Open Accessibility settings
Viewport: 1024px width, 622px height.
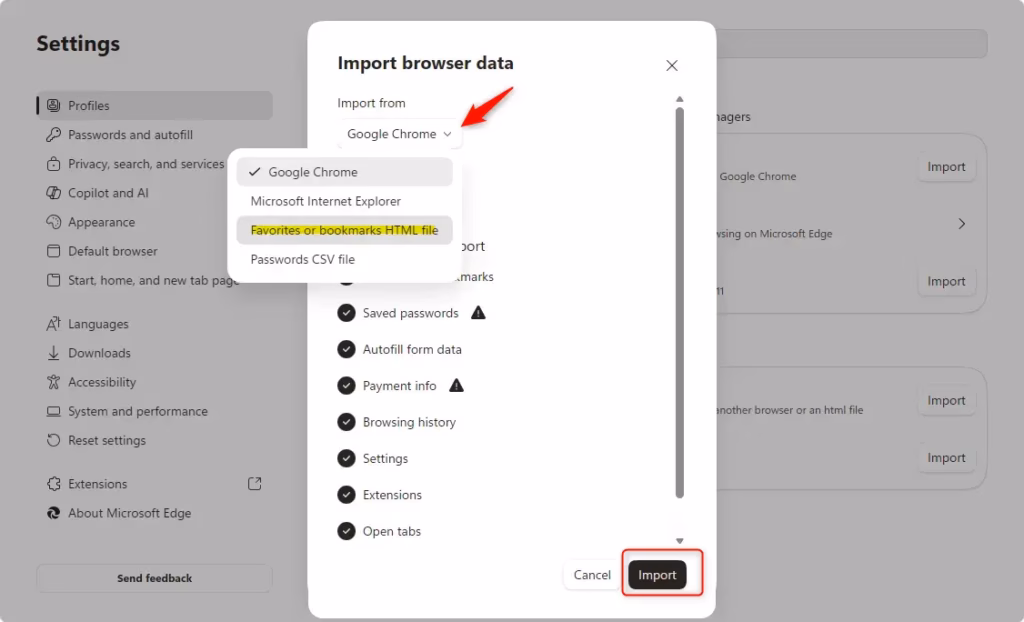pos(155,382)
